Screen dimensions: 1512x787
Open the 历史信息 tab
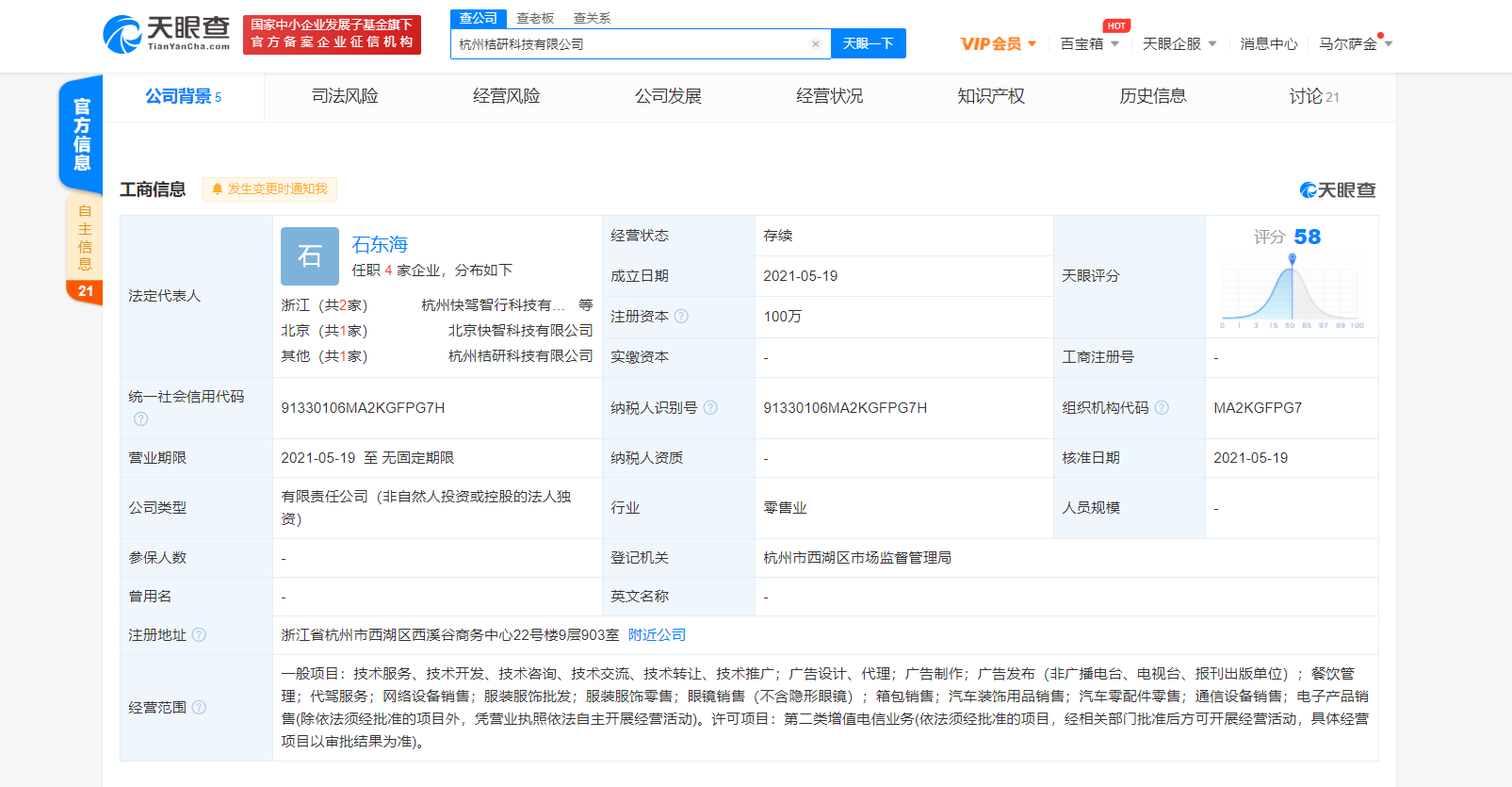(x=1153, y=96)
